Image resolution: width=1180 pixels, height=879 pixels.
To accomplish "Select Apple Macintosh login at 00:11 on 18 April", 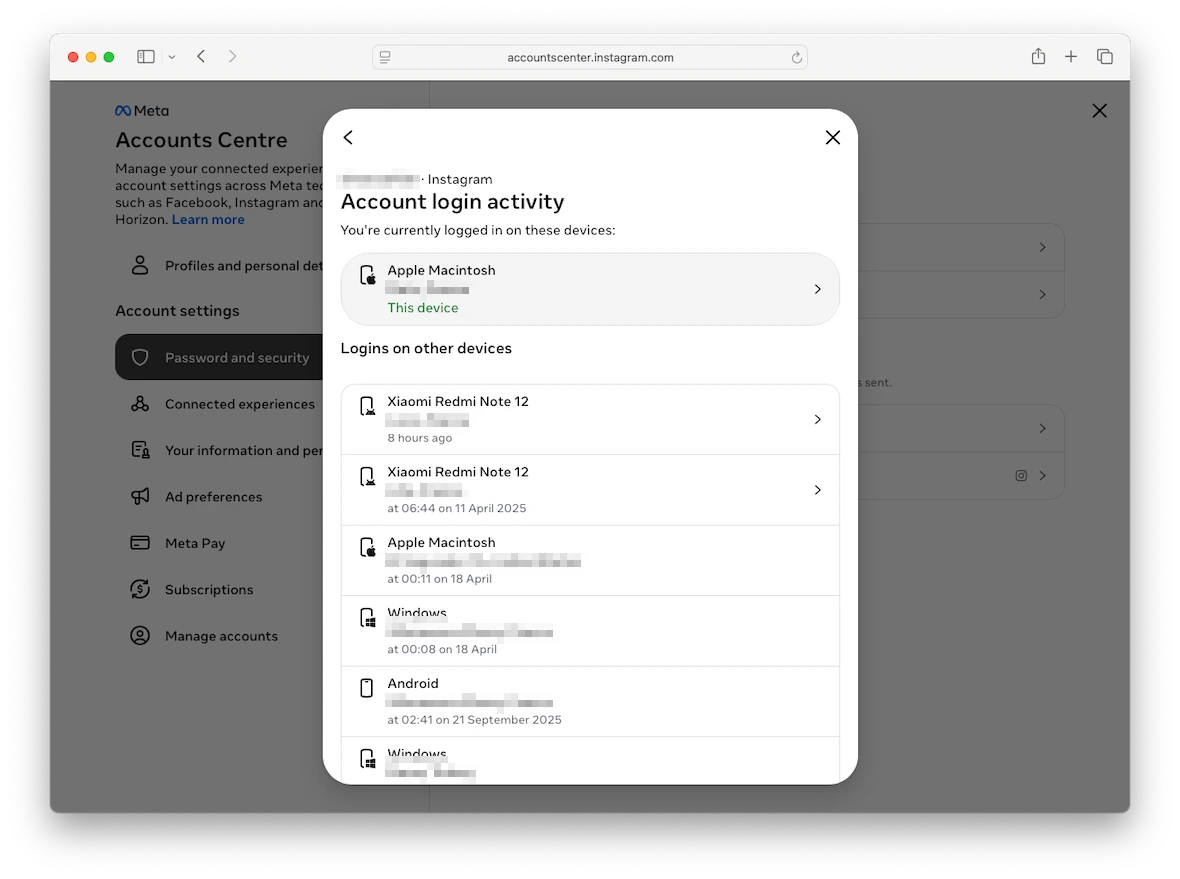I will 590,561.
